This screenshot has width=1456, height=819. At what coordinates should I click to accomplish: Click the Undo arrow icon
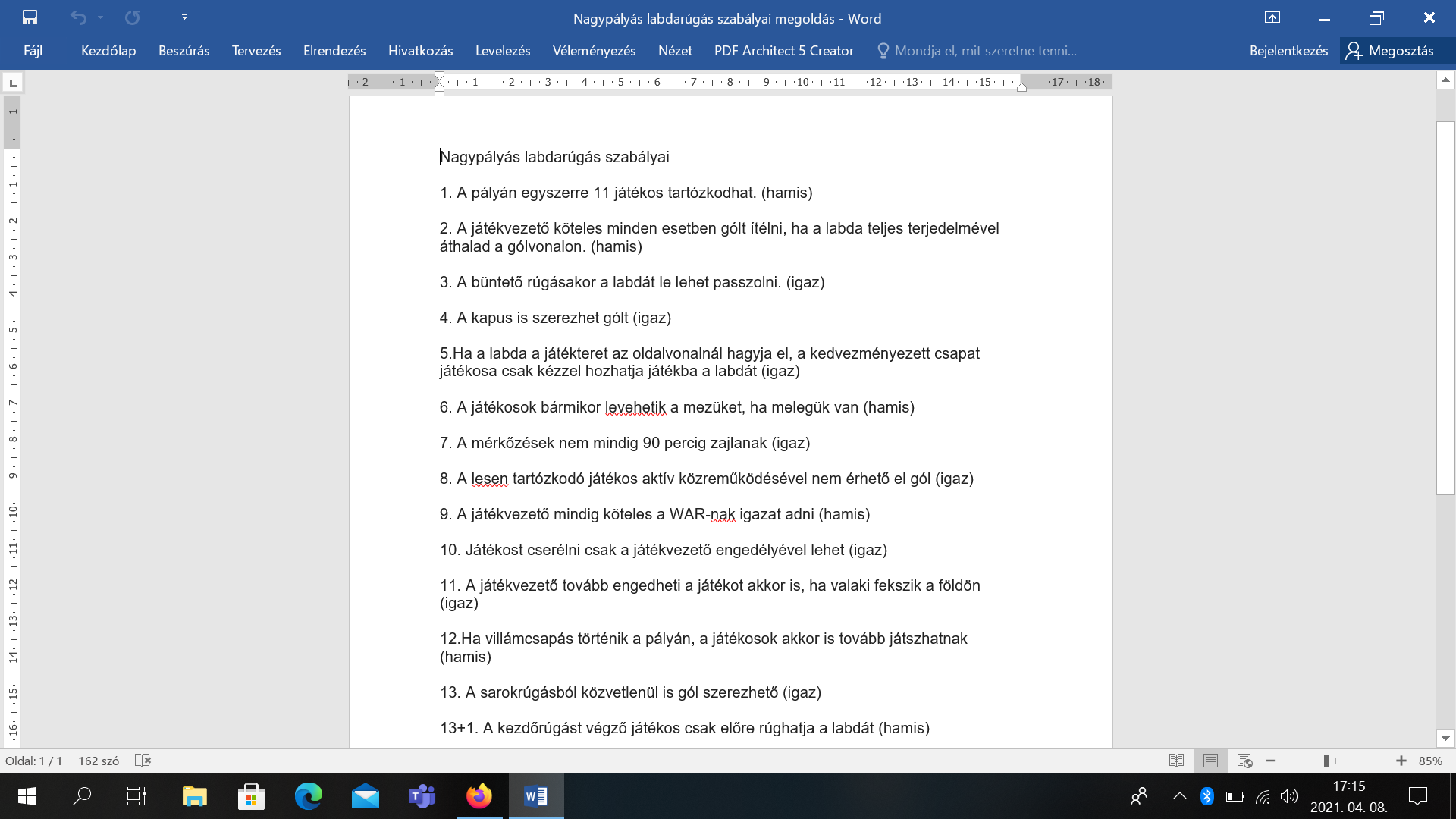click(x=78, y=17)
